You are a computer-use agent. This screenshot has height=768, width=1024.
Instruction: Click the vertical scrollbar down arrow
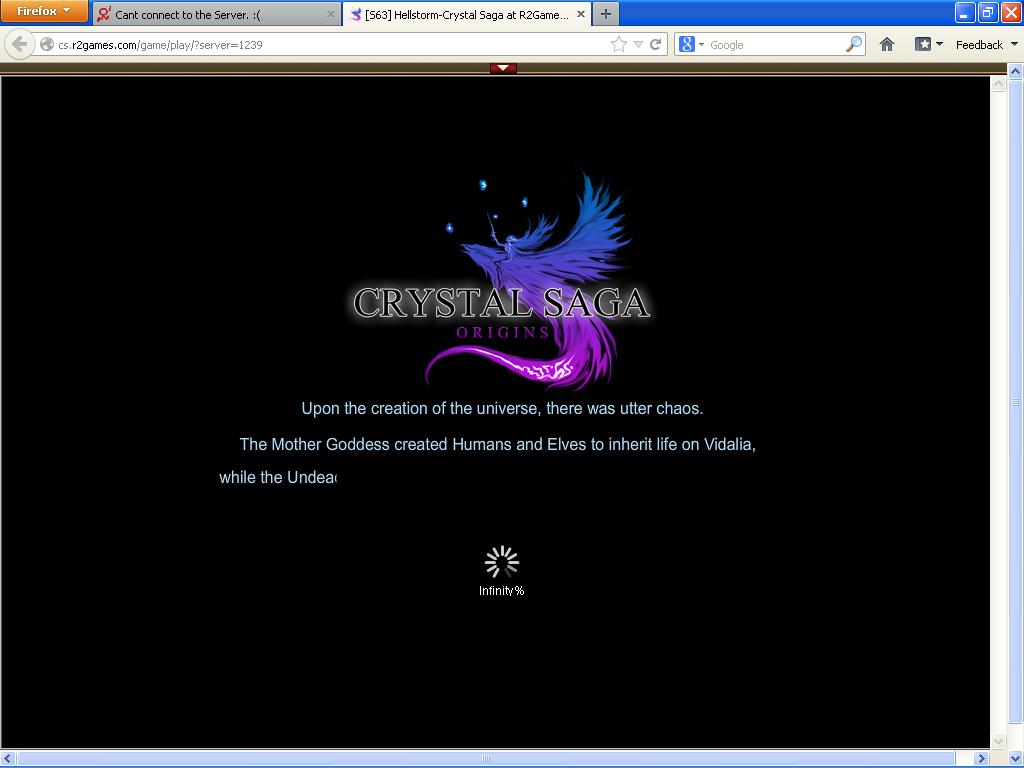coord(997,741)
